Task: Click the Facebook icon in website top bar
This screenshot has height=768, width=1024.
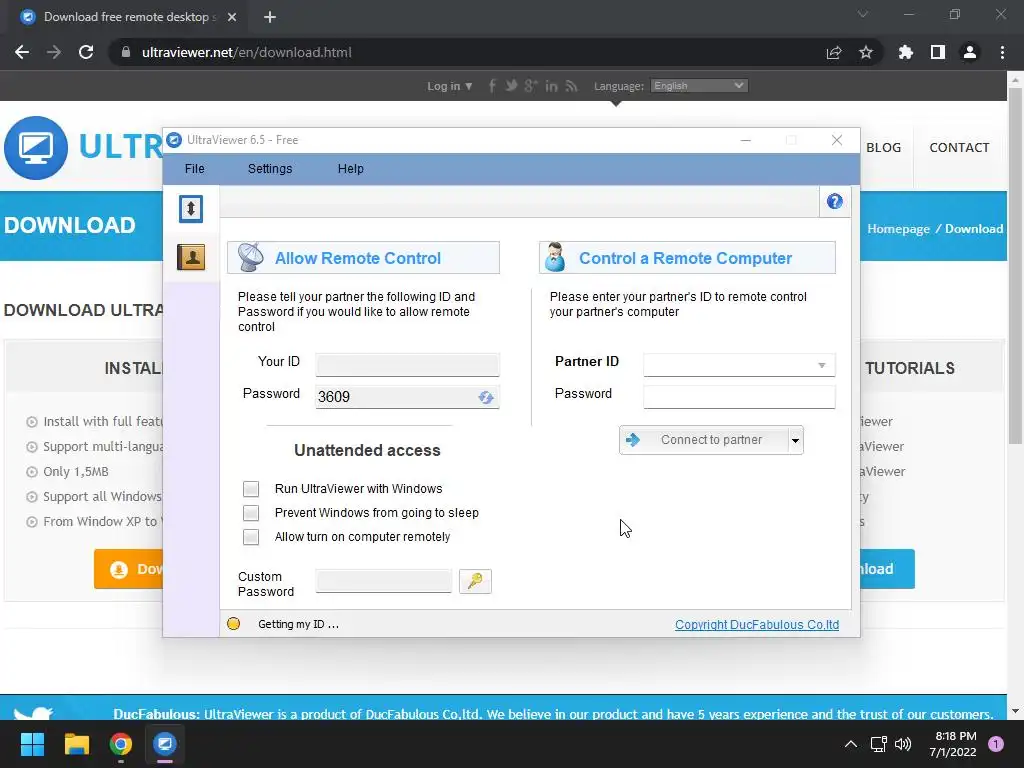Action: 492,86
